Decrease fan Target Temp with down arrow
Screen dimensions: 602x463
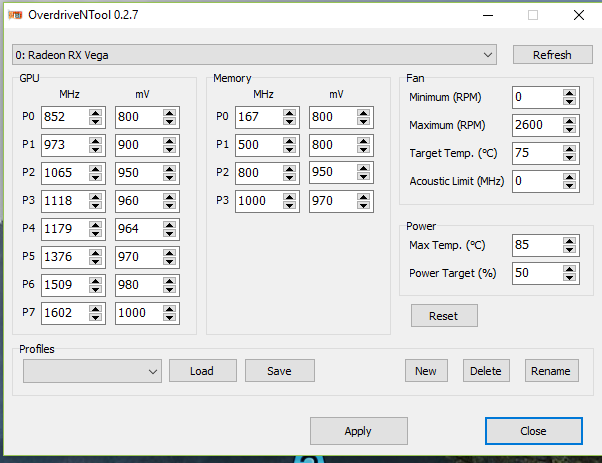[569, 157]
